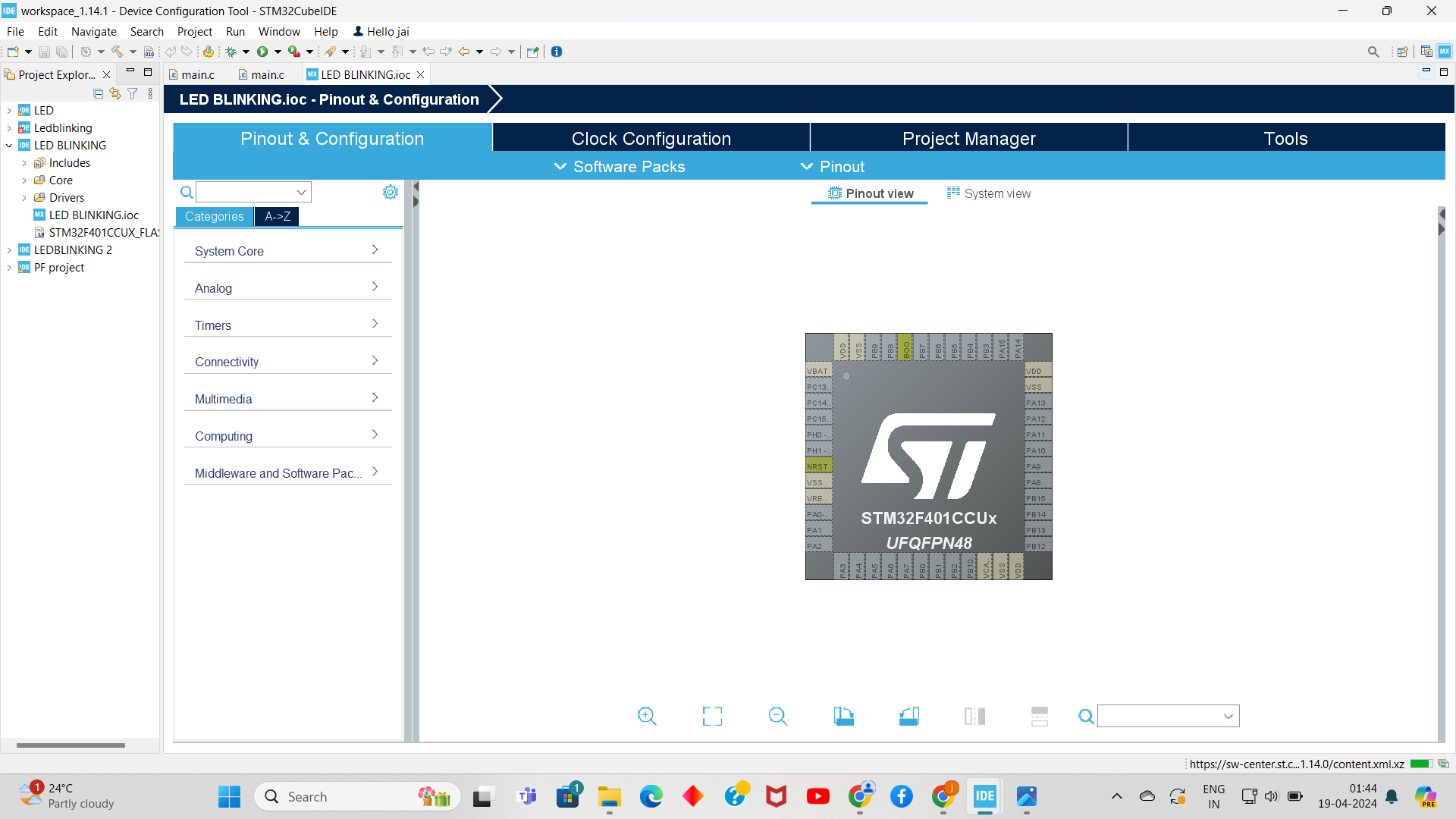Click the pin search magnifier icon
This screenshot has width=1456, height=819.
coord(1086,716)
